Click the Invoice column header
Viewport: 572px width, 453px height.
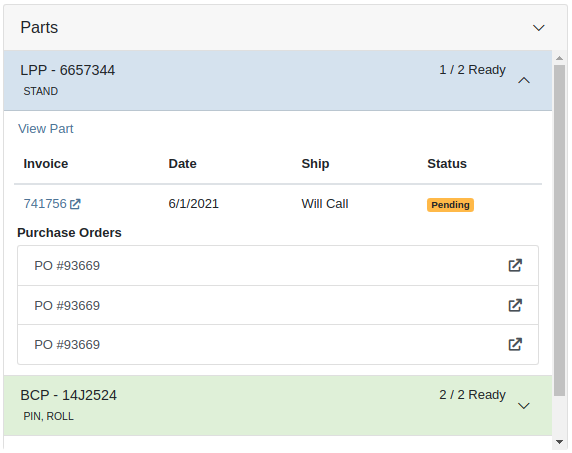tap(46, 164)
